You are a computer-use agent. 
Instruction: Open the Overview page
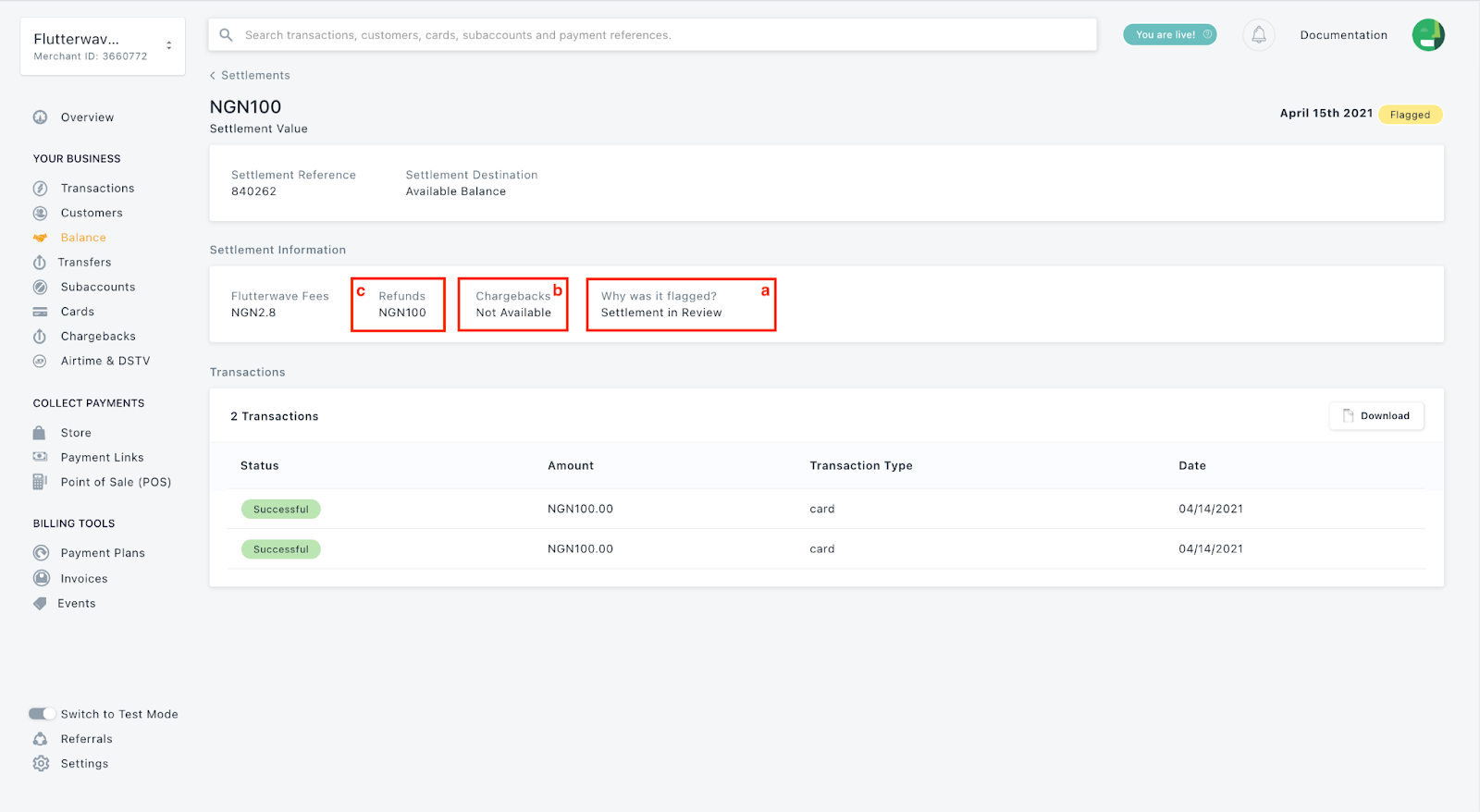tap(88, 117)
